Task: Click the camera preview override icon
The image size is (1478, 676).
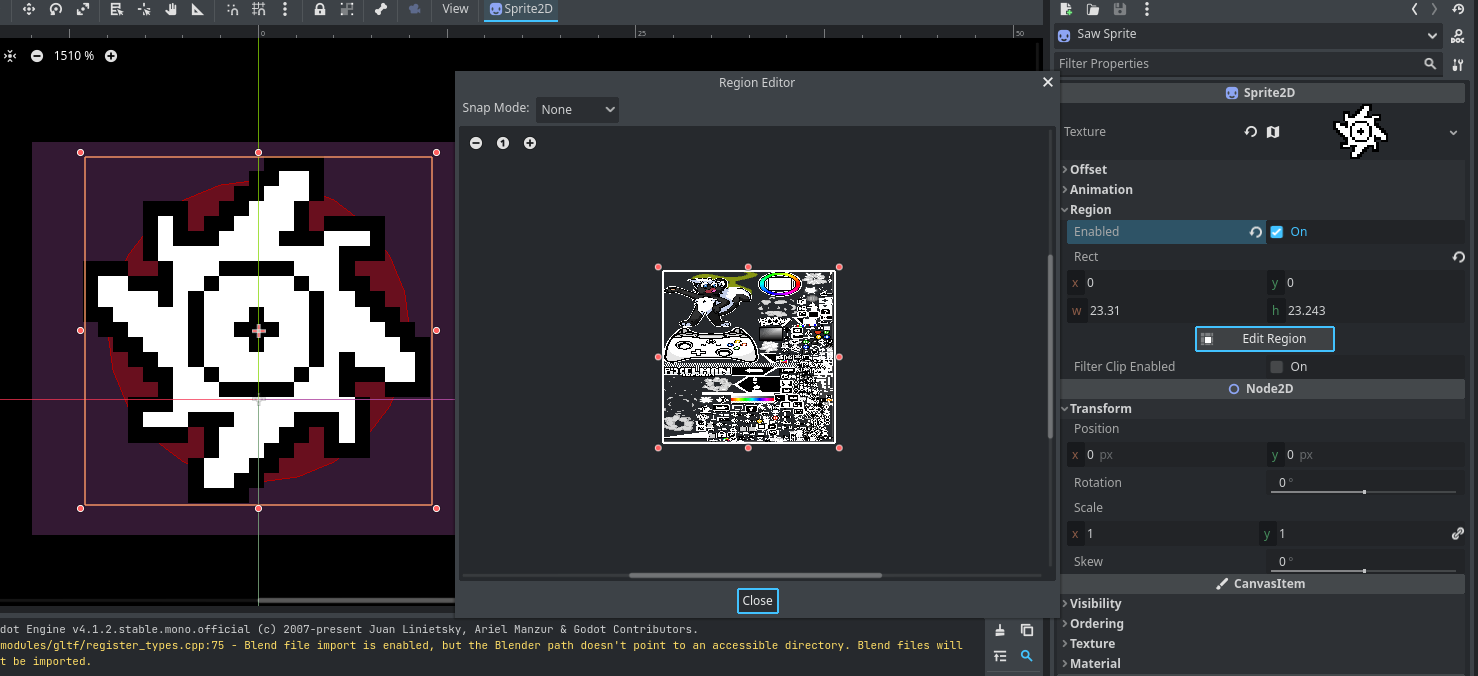Action: [415, 9]
